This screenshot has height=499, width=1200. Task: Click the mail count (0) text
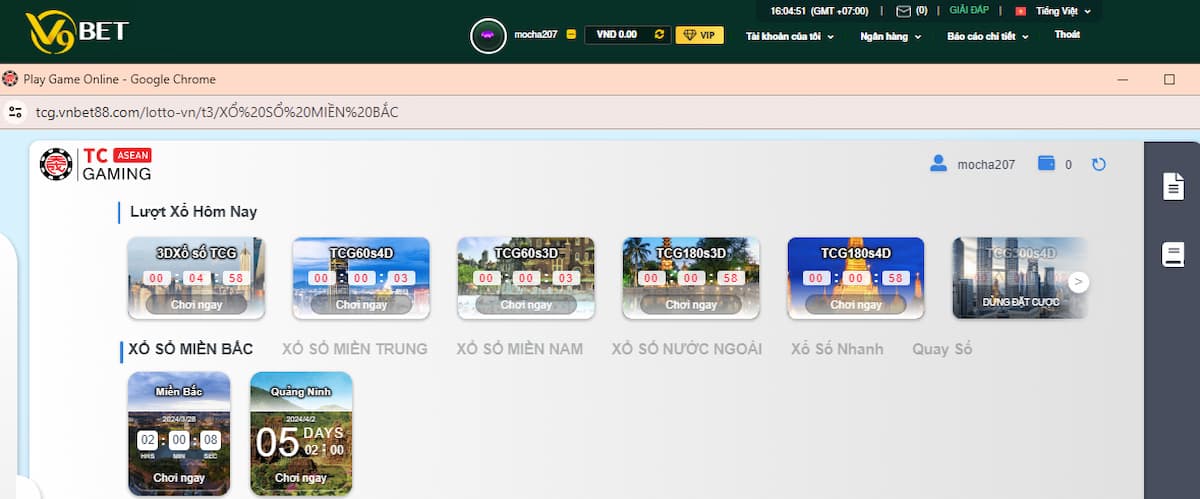pyautogui.click(x=921, y=11)
